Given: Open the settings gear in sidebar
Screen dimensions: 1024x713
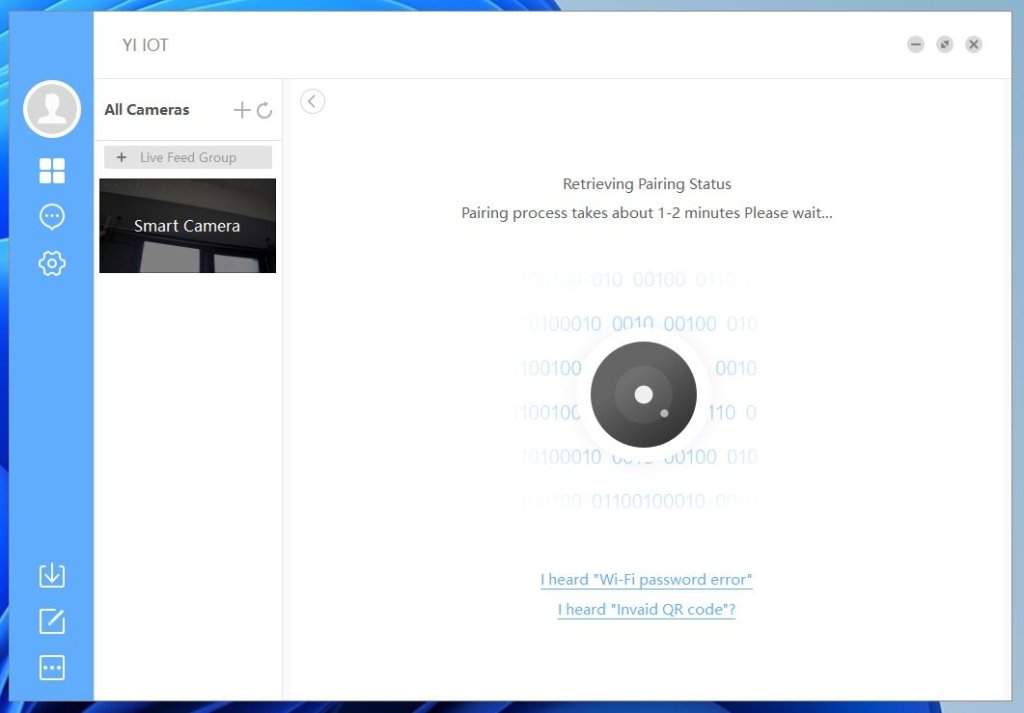Looking at the screenshot, I should (x=52, y=263).
